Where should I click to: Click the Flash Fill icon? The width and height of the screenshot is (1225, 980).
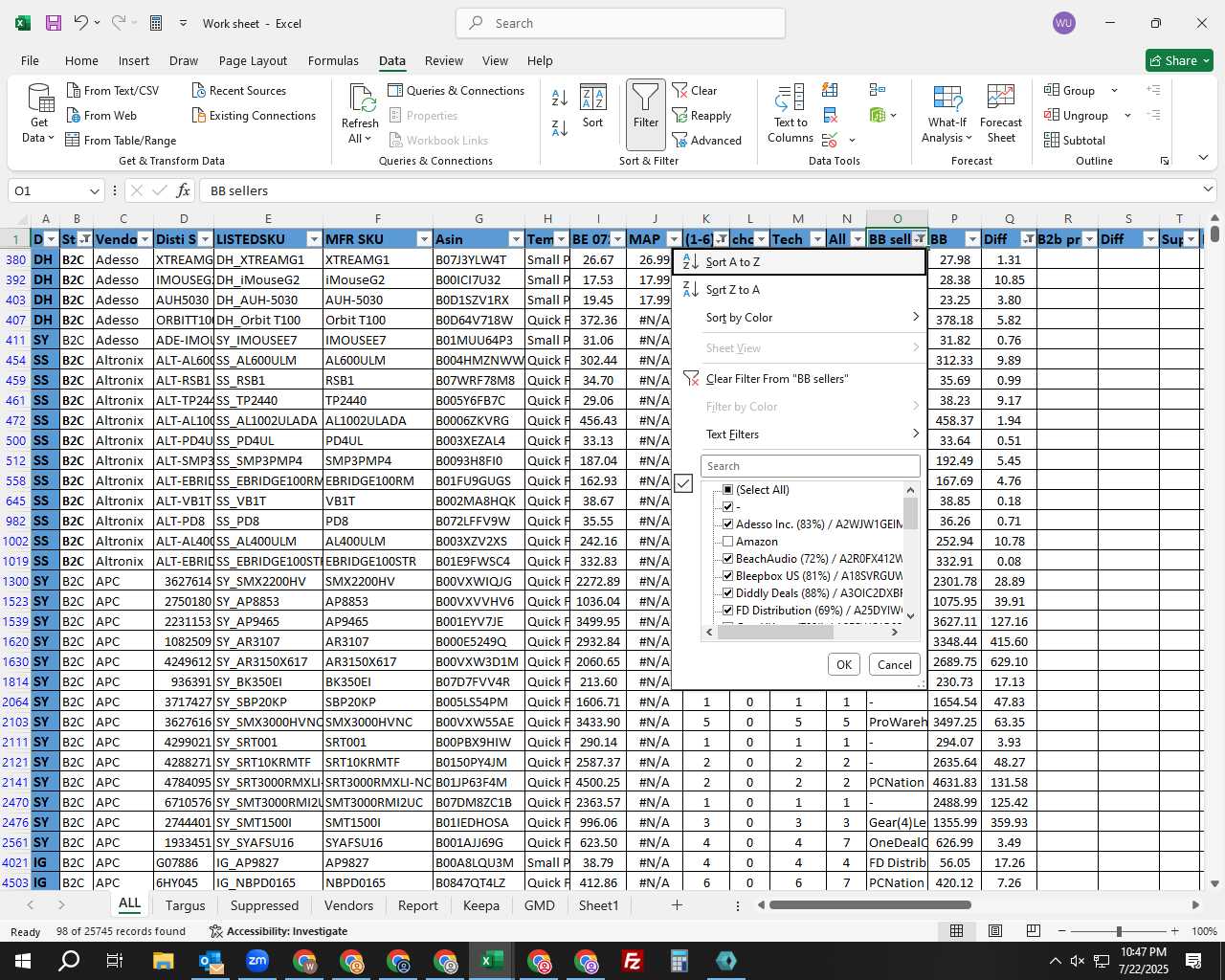point(830,90)
